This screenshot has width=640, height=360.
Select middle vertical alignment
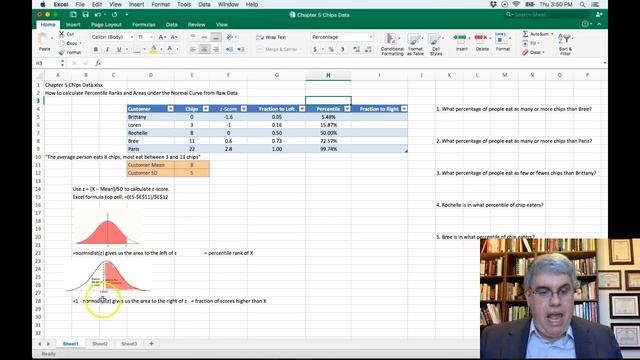pos(204,37)
